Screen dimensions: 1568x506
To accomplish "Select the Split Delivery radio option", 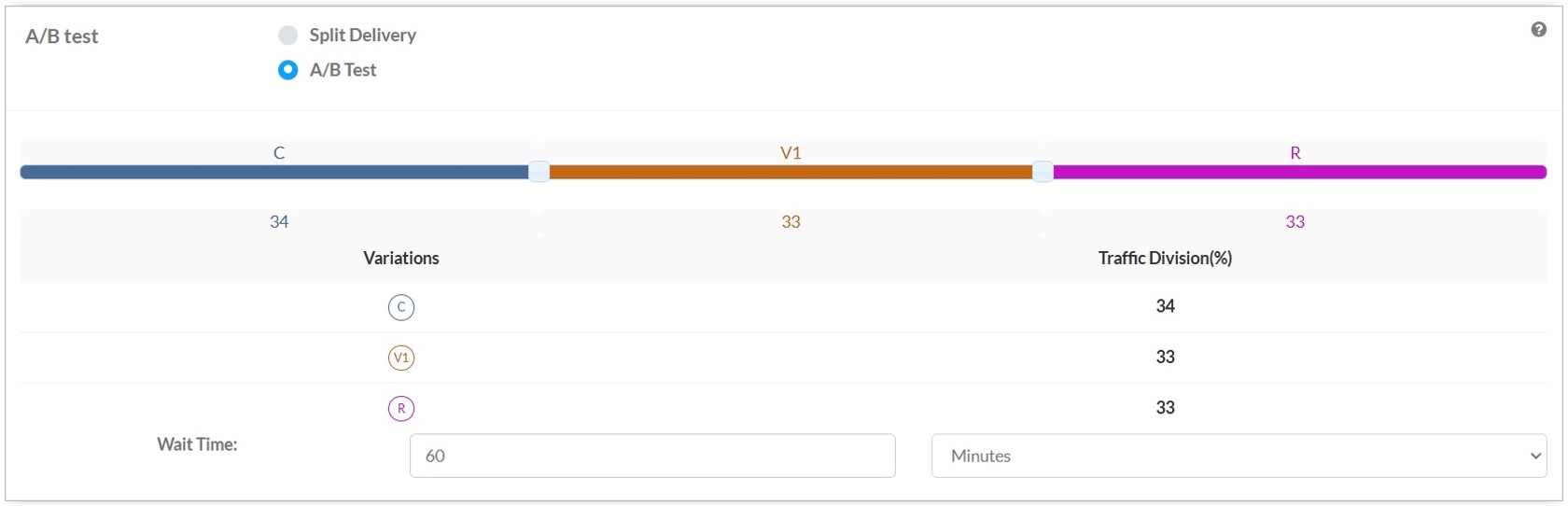I will pyautogui.click(x=288, y=35).
